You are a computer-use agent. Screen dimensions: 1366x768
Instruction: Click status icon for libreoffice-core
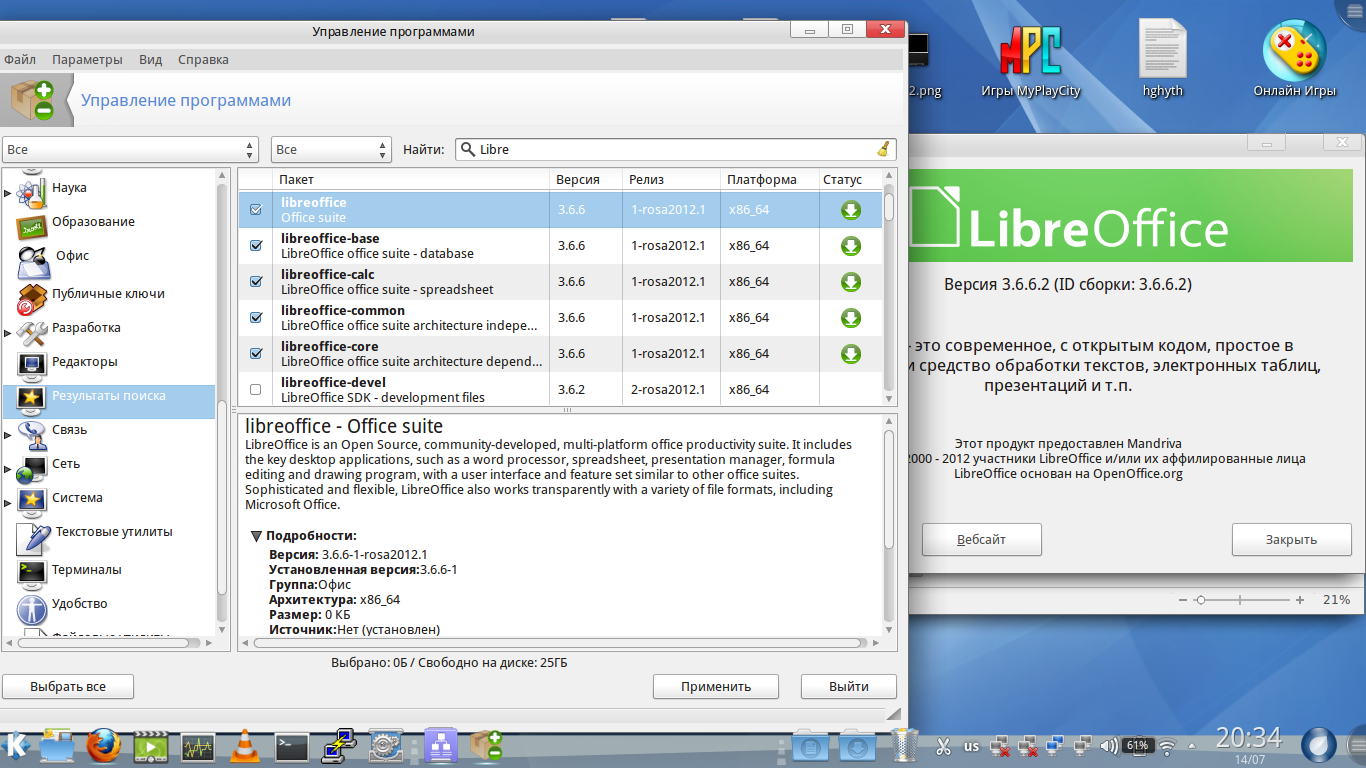pyautogui.click(x=851, y=354)
